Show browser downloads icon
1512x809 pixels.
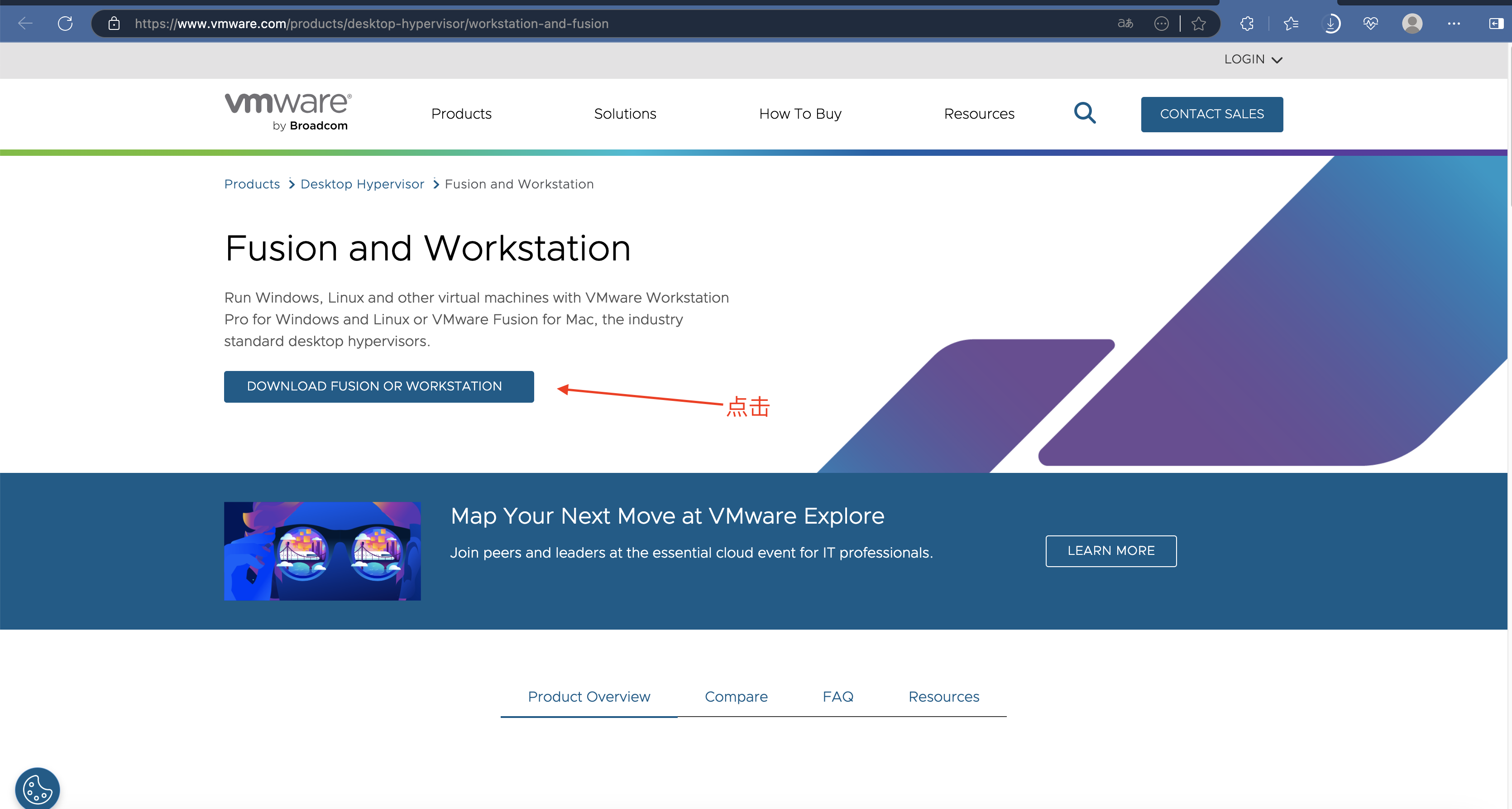(x=1331, y=24)
